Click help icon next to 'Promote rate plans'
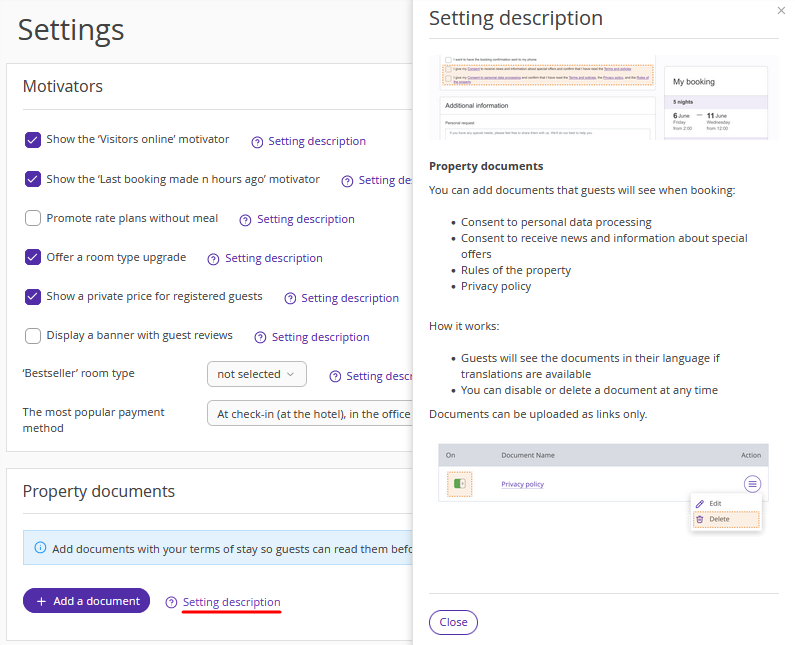 (246, 220)
